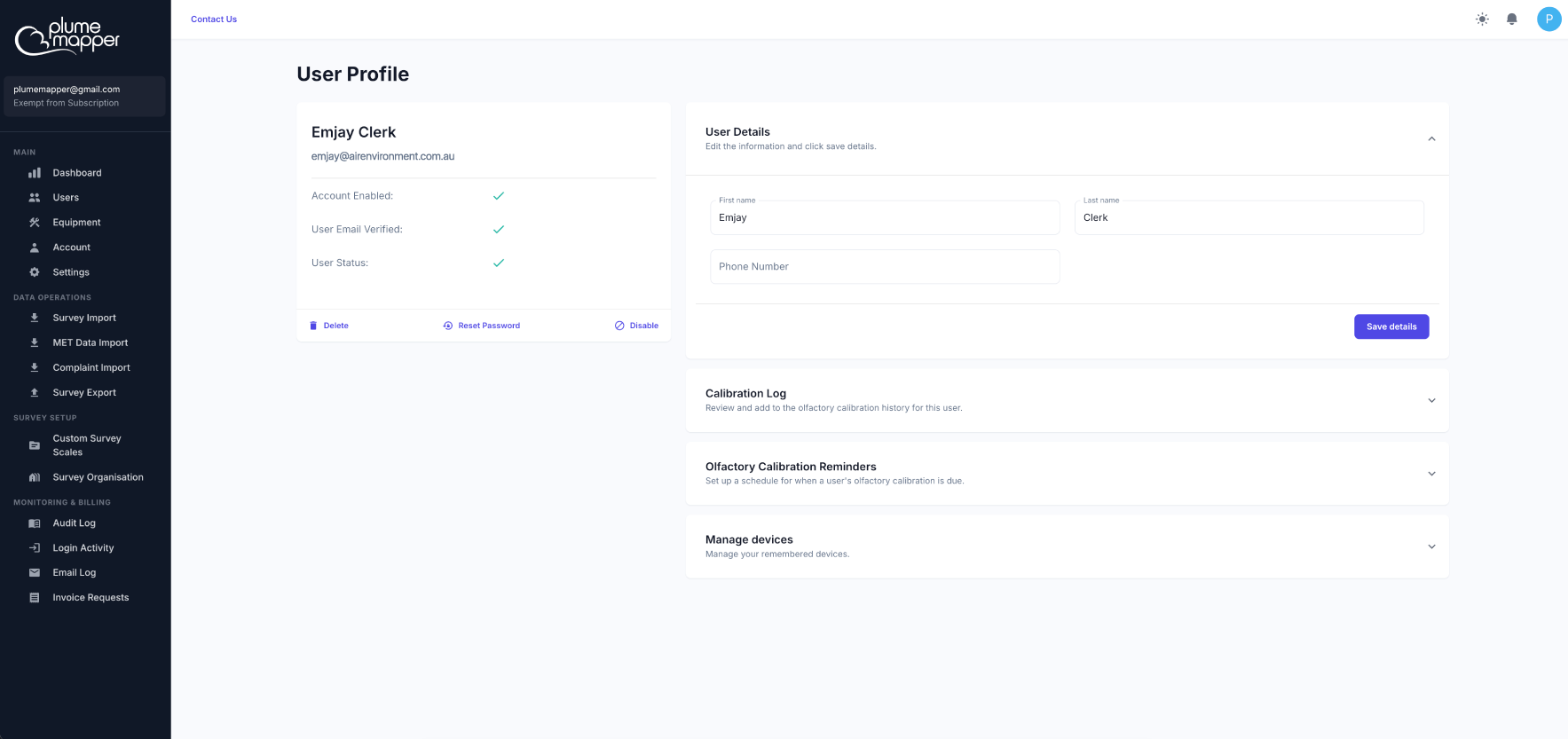
Task: Open the Contact Us link
Action: [x=214, y=20]
